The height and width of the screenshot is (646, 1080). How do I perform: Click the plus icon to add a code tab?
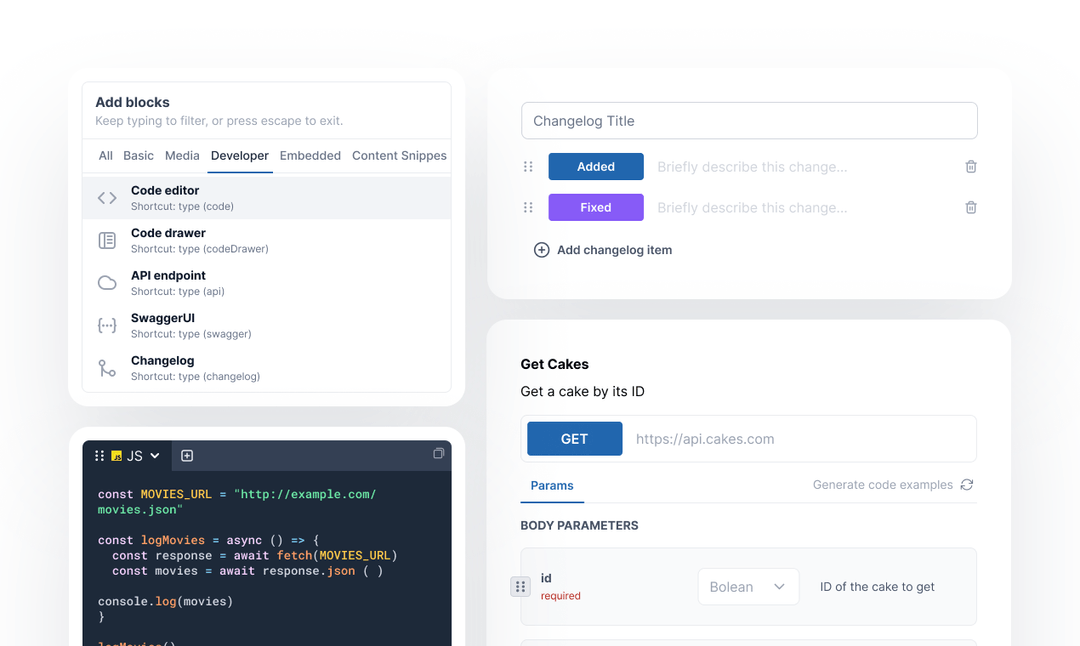coord(187,455)
